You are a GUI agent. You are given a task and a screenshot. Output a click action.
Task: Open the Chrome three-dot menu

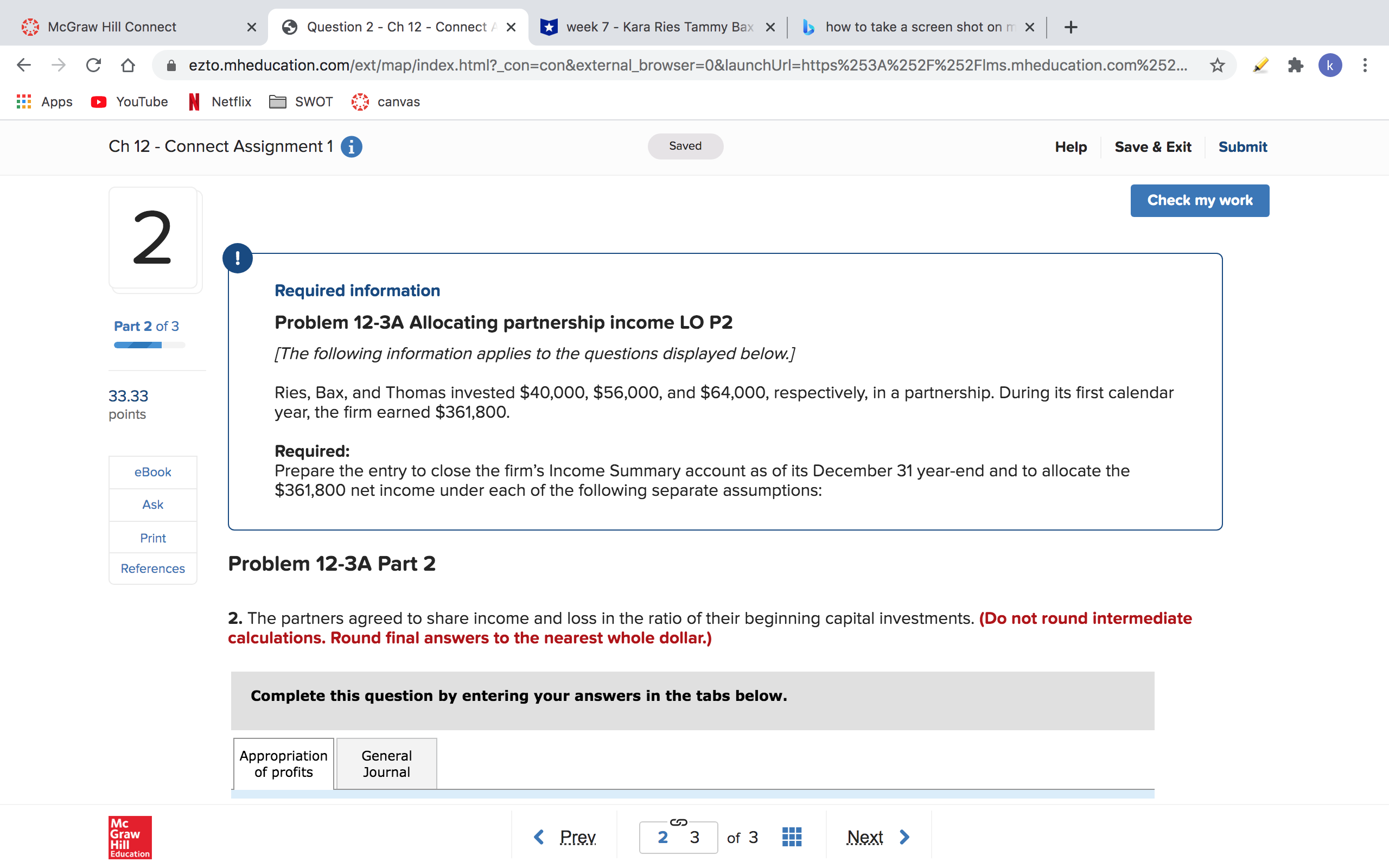coord(1366,65)
